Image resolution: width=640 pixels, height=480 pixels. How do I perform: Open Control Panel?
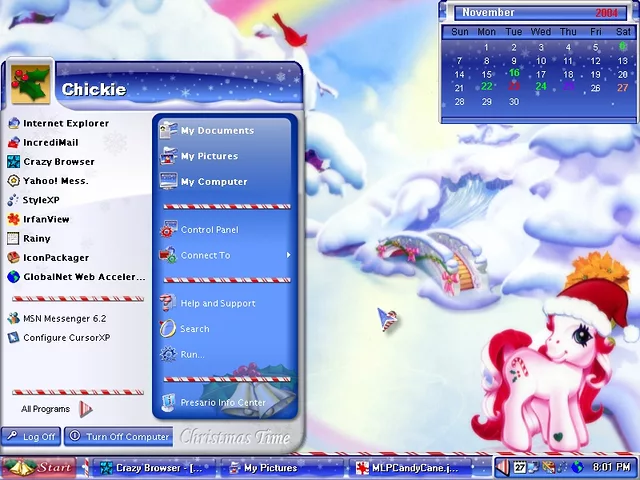199,230
